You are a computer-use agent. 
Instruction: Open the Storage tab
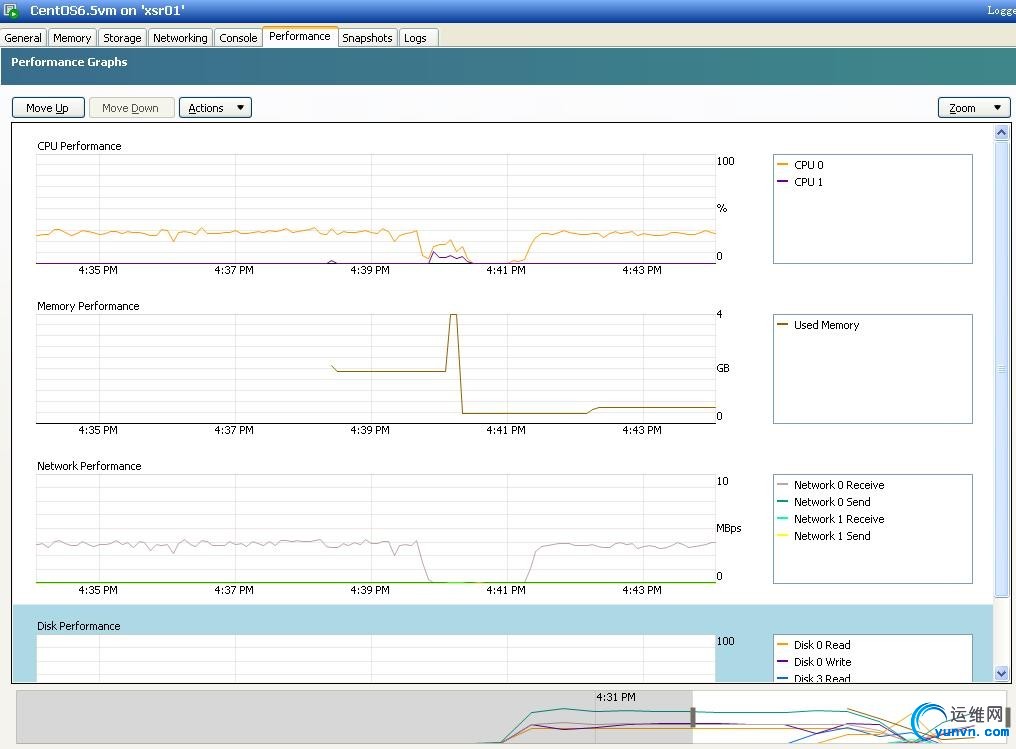122,38
